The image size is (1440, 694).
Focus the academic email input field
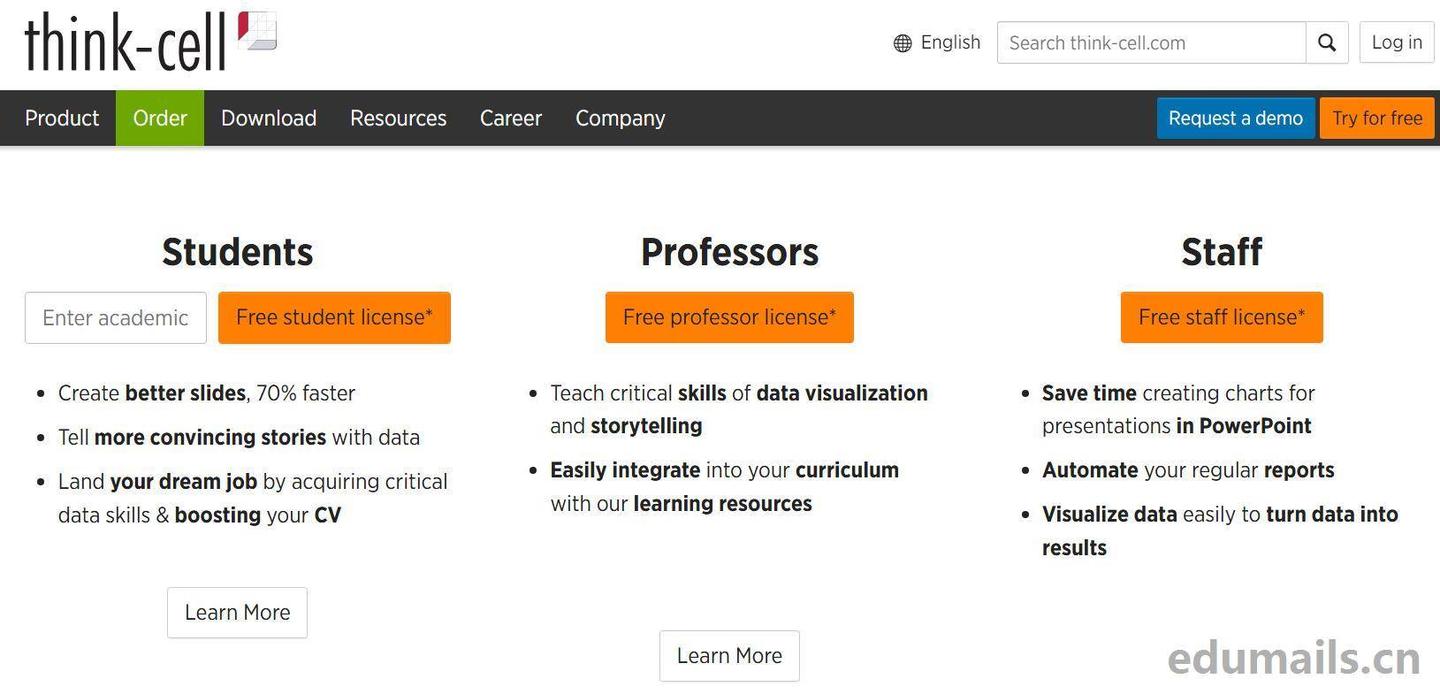coord(116,318)
